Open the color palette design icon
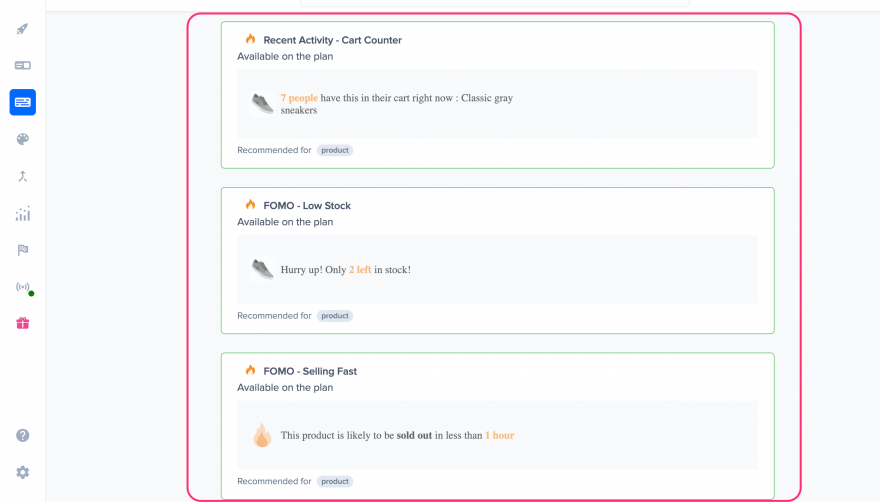This screenshot has height=502, width=880. coord(22,139)
